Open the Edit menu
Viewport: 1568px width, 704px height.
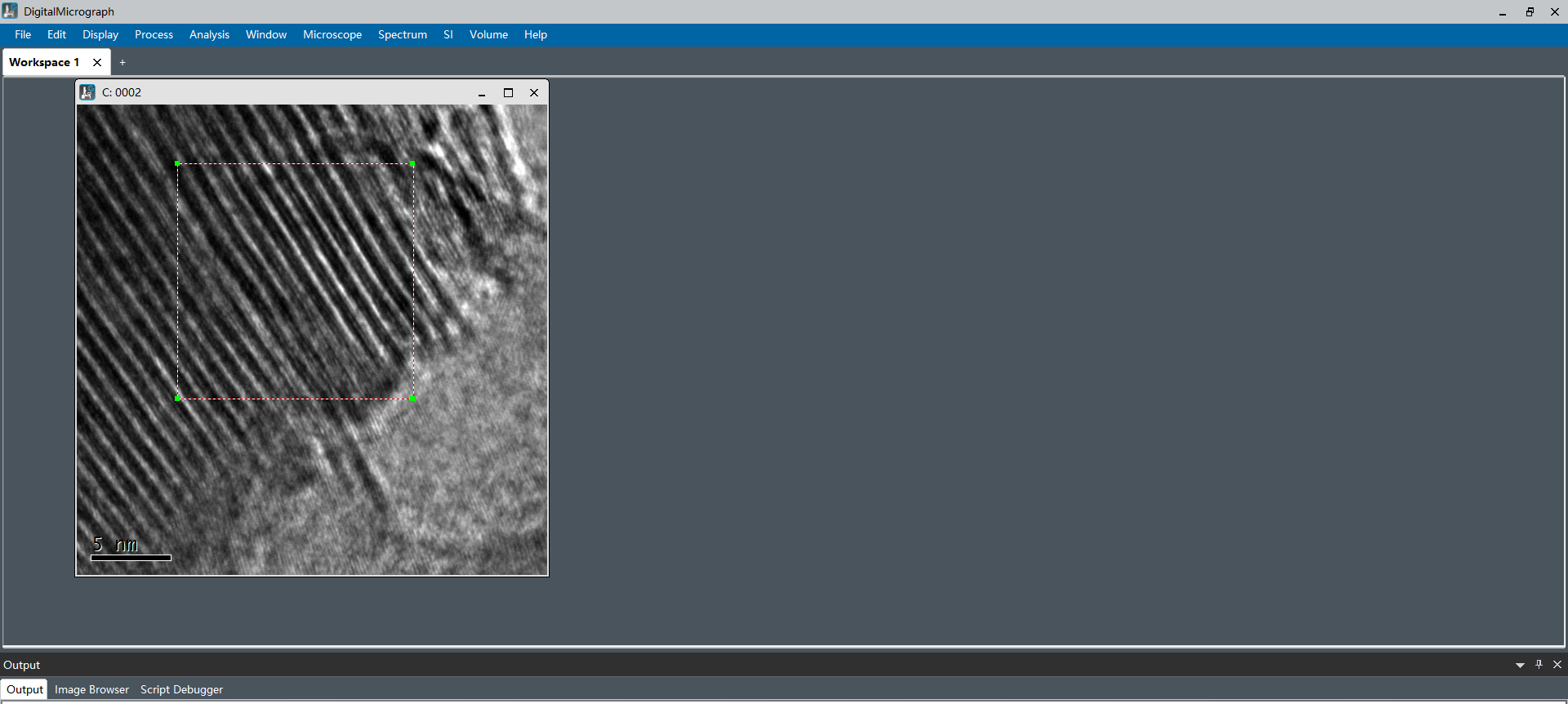[56, 34]
